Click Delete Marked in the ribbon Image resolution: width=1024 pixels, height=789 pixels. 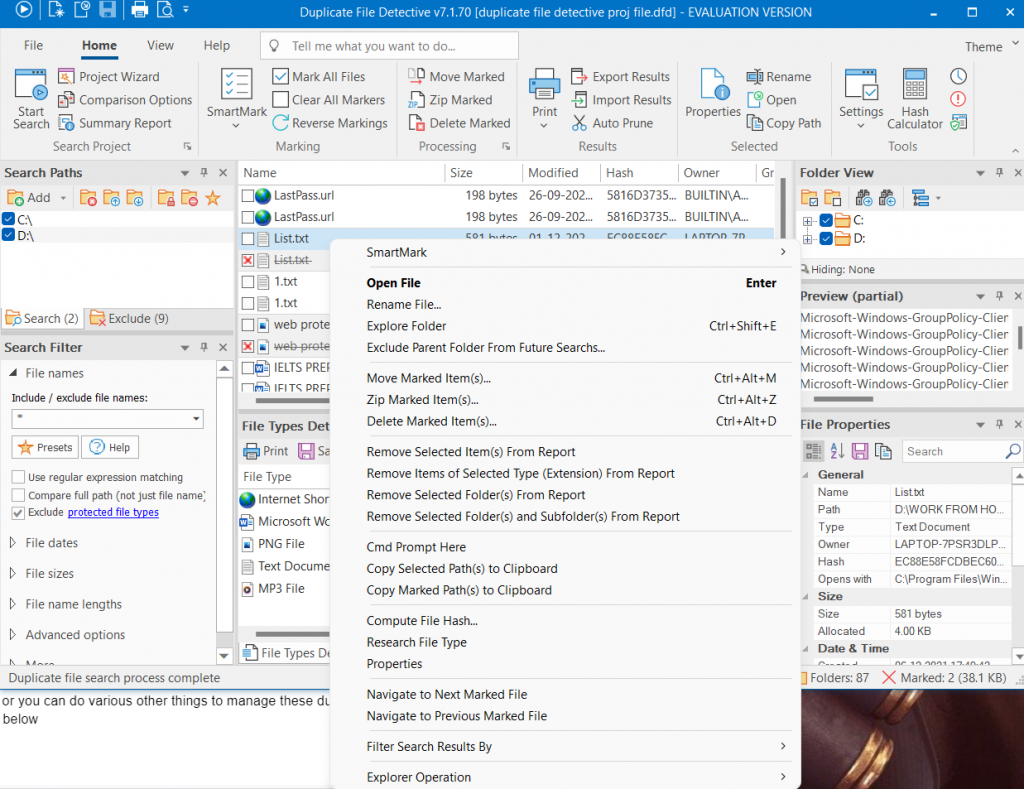tap(460, 123)
